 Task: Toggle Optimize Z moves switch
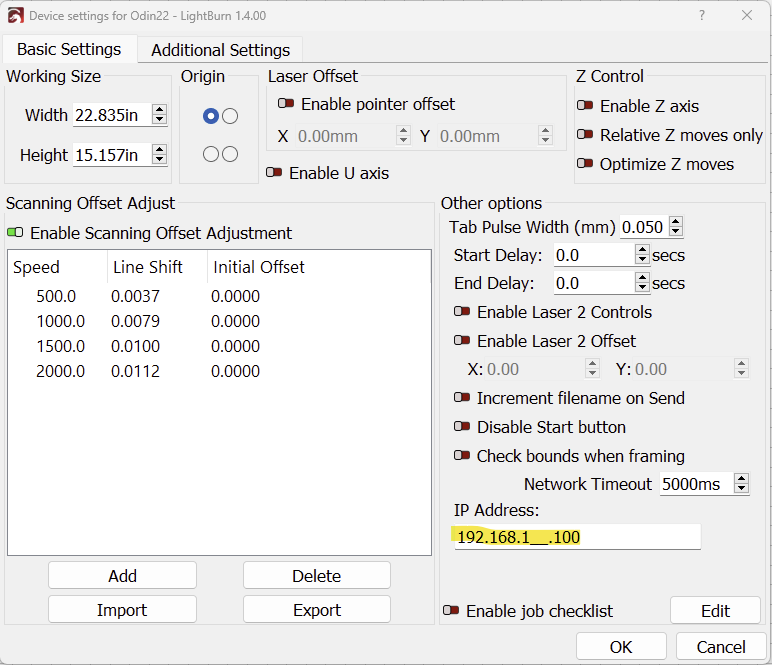(585, 163)
